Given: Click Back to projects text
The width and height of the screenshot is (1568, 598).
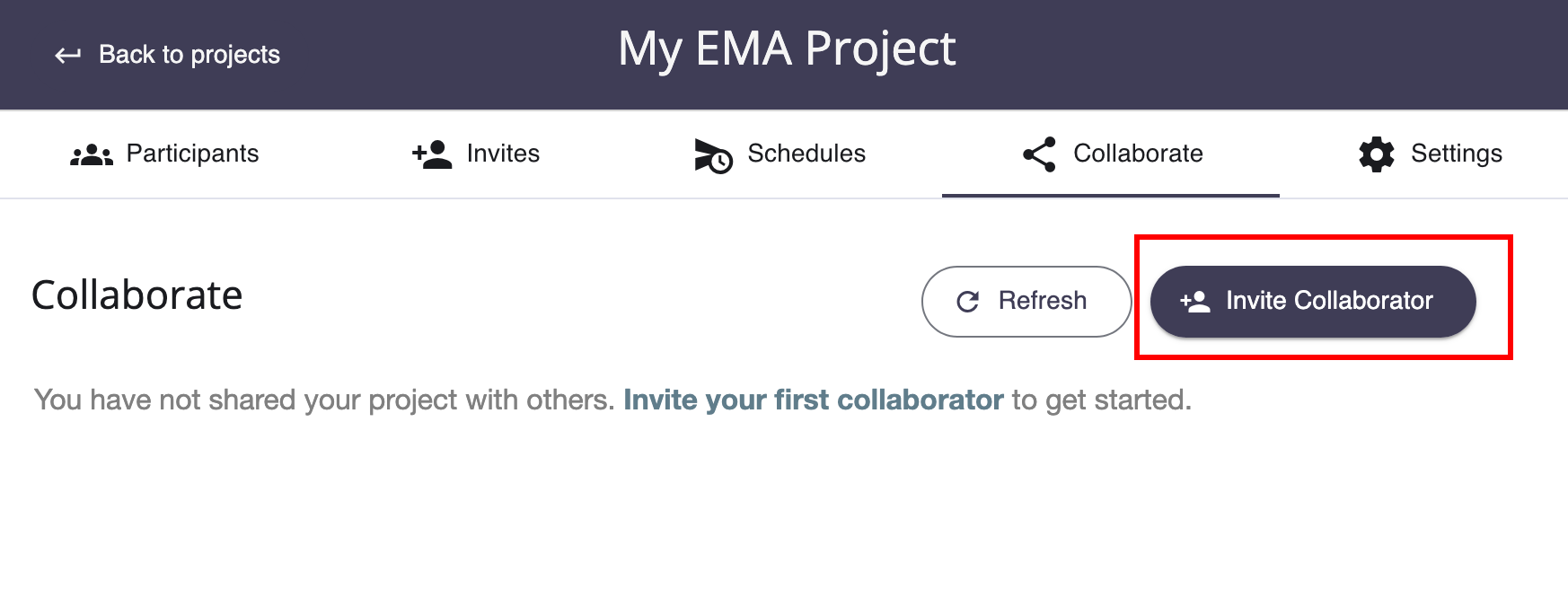Looking at the screenshot, I should coord(189,55).
